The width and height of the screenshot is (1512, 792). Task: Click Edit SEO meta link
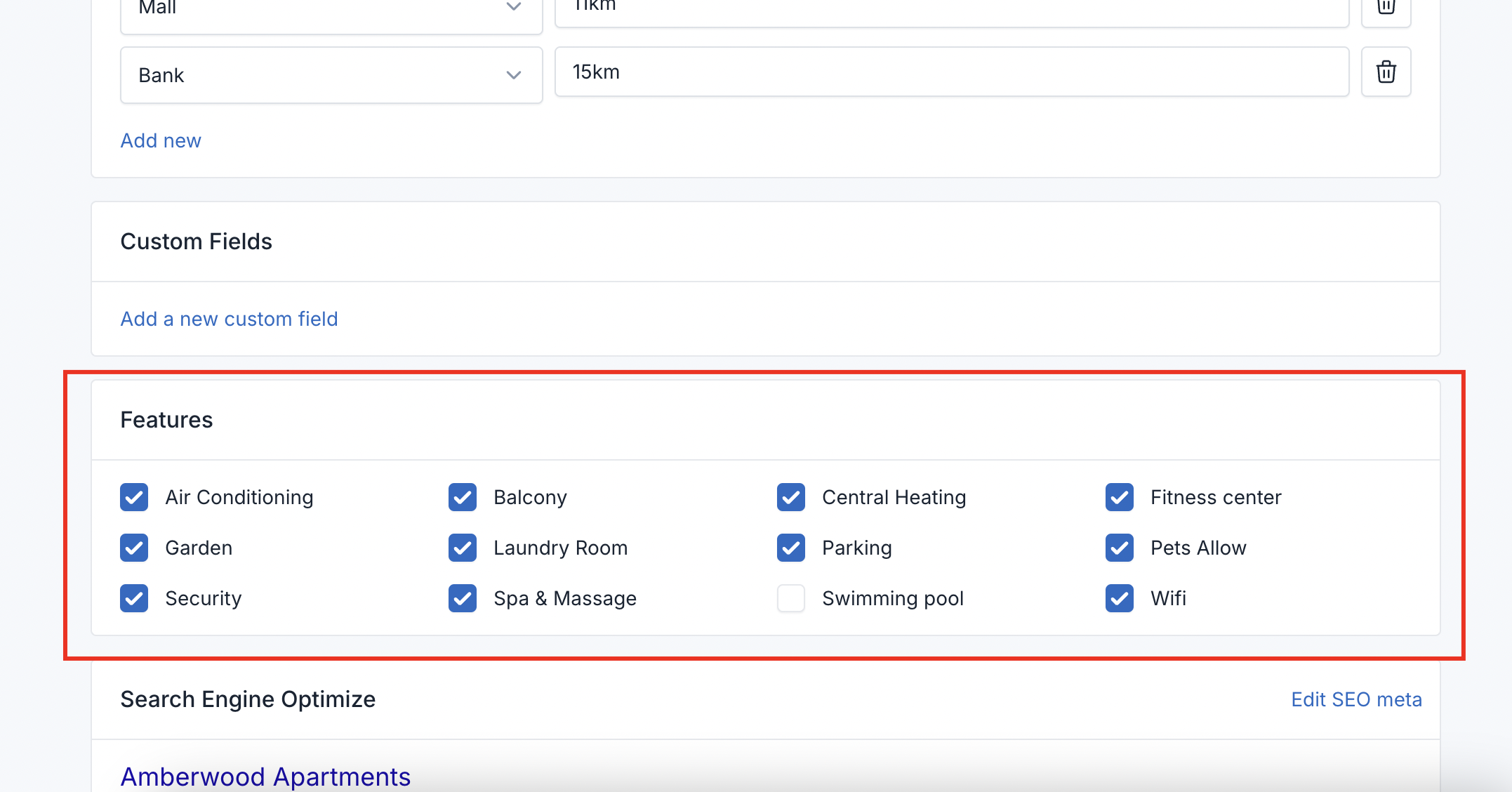1356,699
